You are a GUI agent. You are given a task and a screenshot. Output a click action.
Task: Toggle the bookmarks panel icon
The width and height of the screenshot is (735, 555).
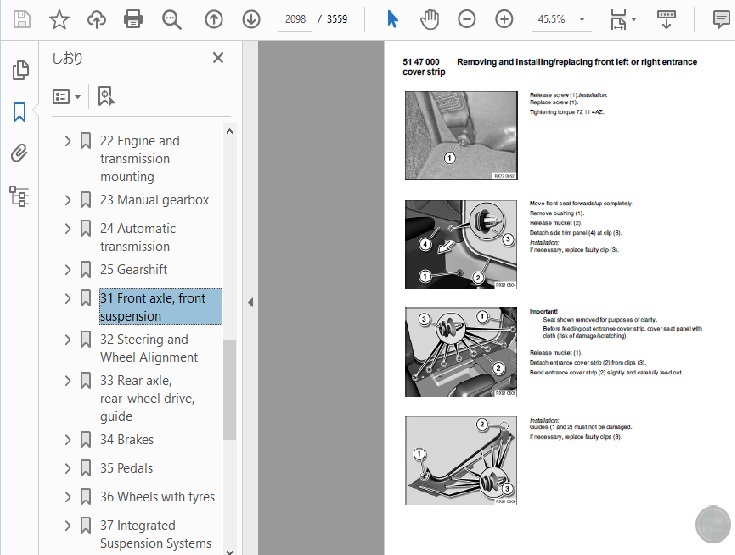click(19, 112)
